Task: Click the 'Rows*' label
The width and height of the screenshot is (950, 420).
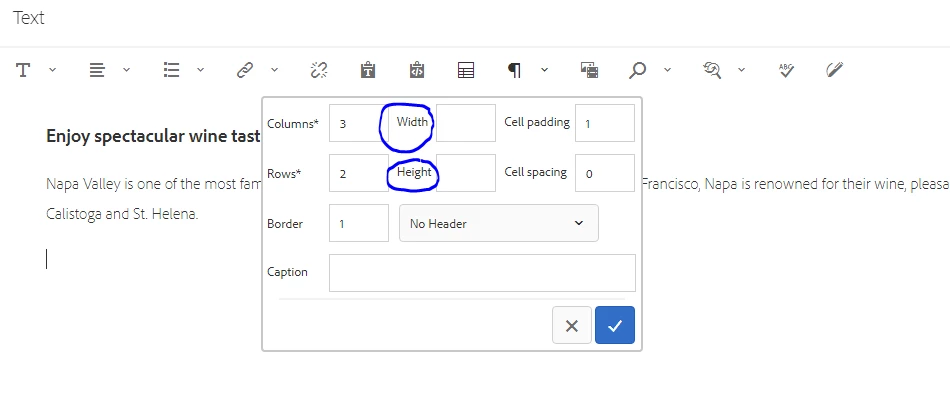Action: (284, 174)
